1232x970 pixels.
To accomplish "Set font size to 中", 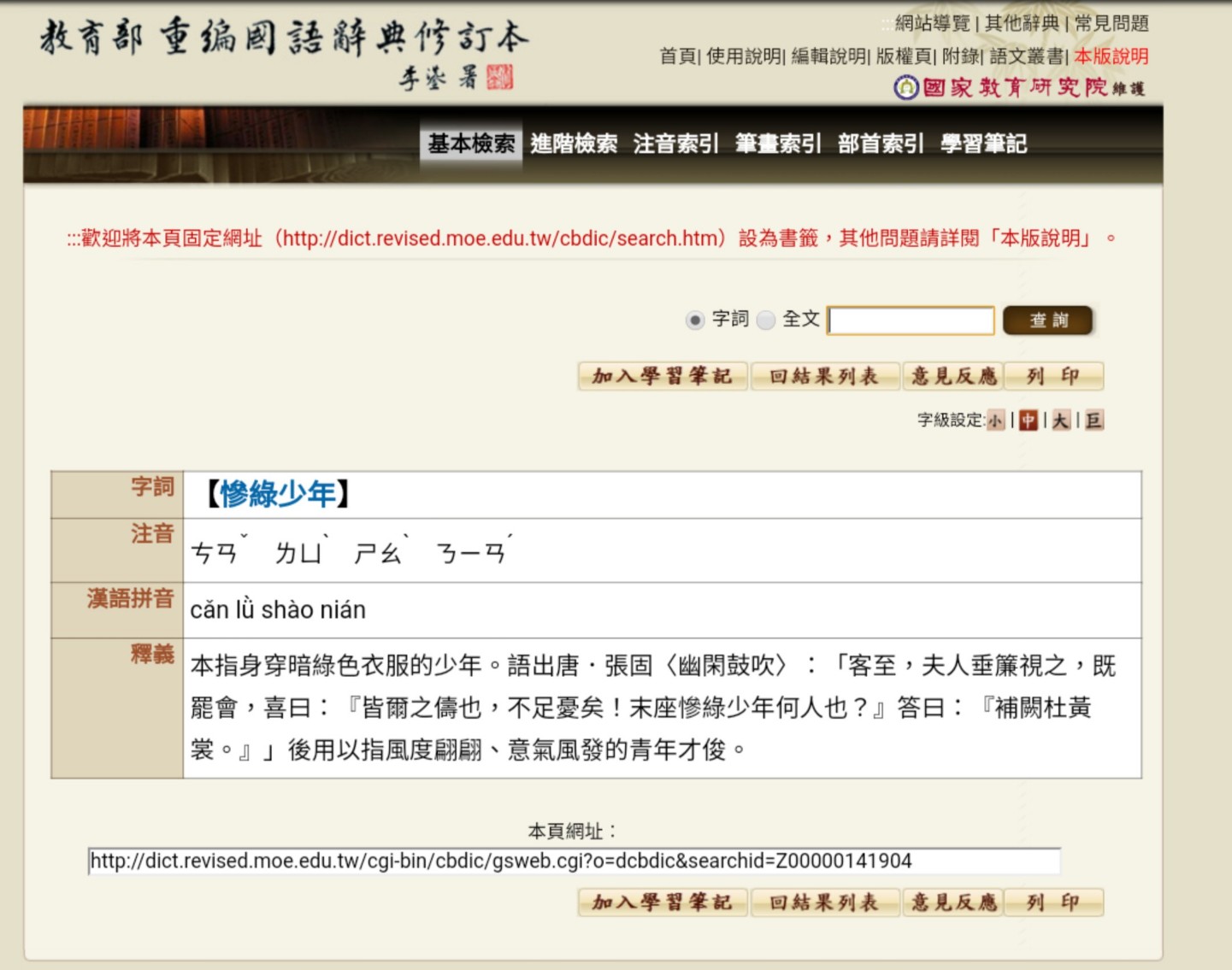I will [1028, 420].
